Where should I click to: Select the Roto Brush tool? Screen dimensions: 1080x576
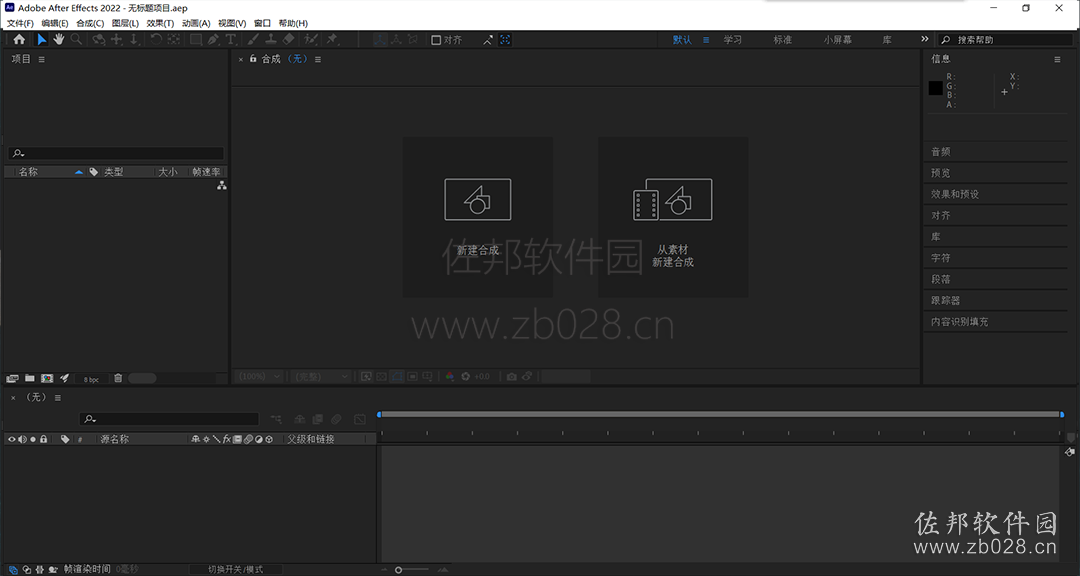coord(311,39)
